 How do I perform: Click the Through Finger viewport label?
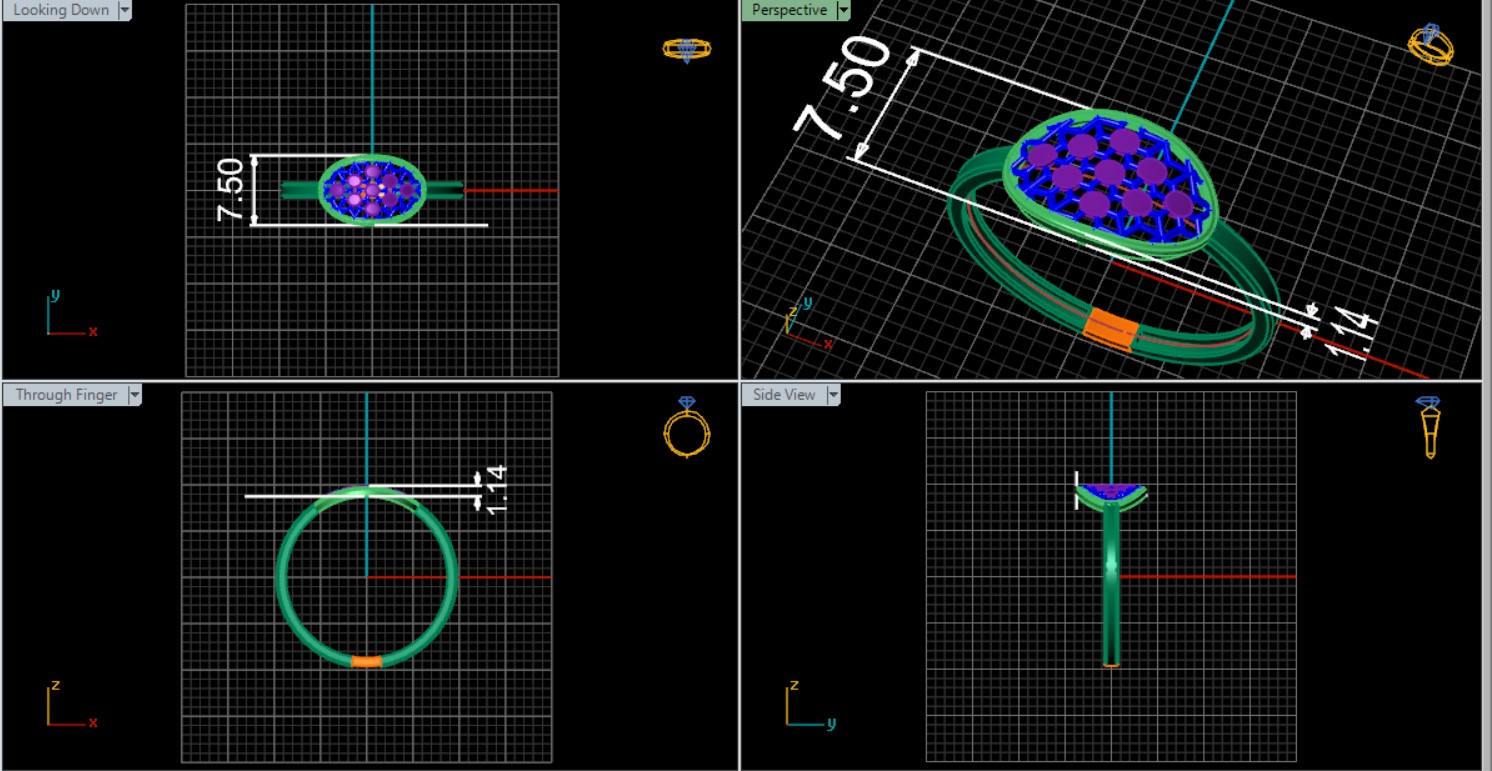pos(66,395)
